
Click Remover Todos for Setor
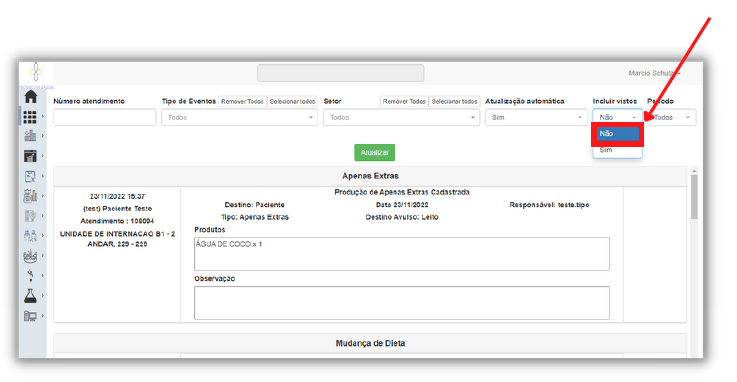(x=404, y=101)
